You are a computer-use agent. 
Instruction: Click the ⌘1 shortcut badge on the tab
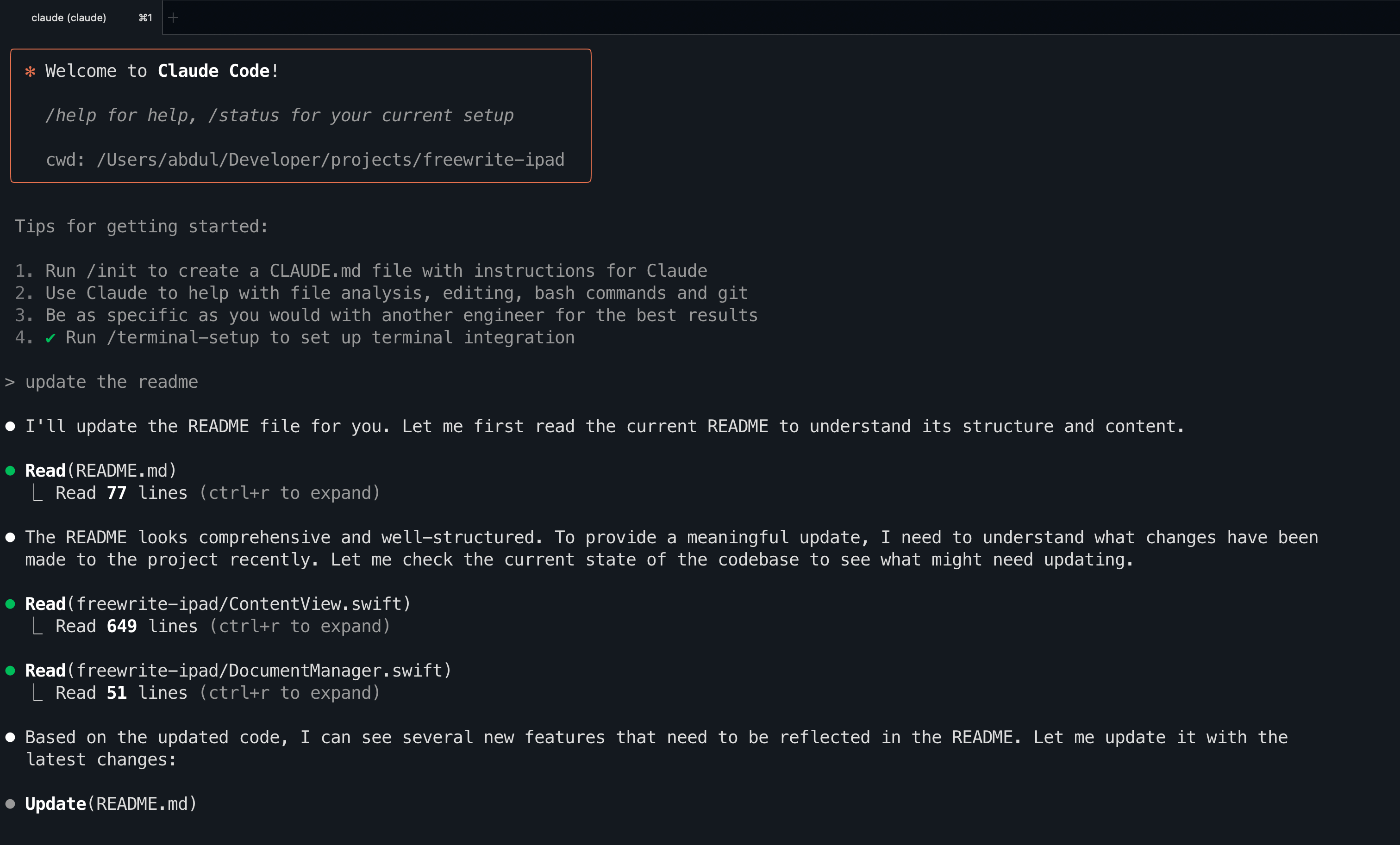145,17
